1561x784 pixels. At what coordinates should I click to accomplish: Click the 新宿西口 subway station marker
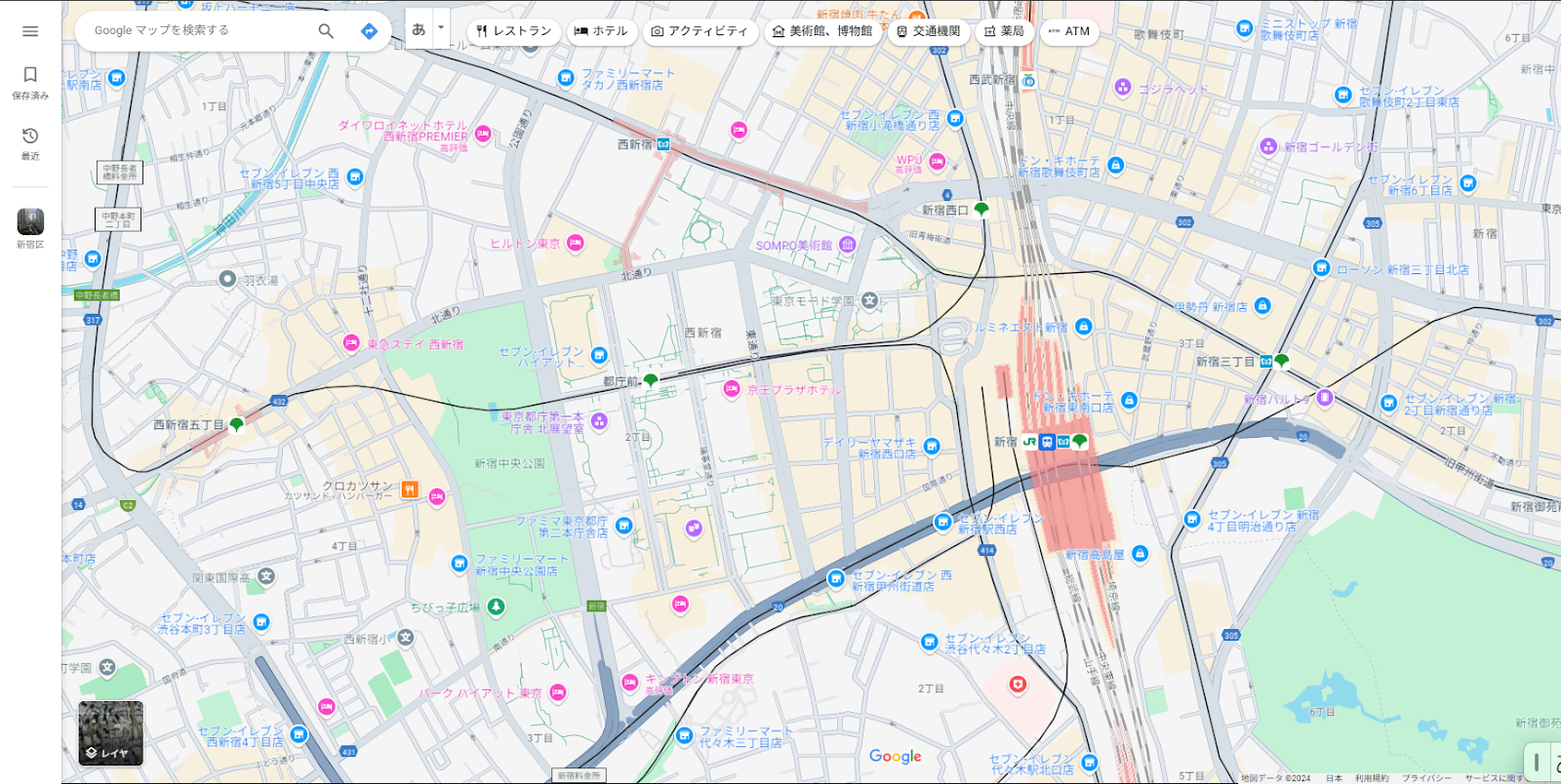[x=981, y=209]
